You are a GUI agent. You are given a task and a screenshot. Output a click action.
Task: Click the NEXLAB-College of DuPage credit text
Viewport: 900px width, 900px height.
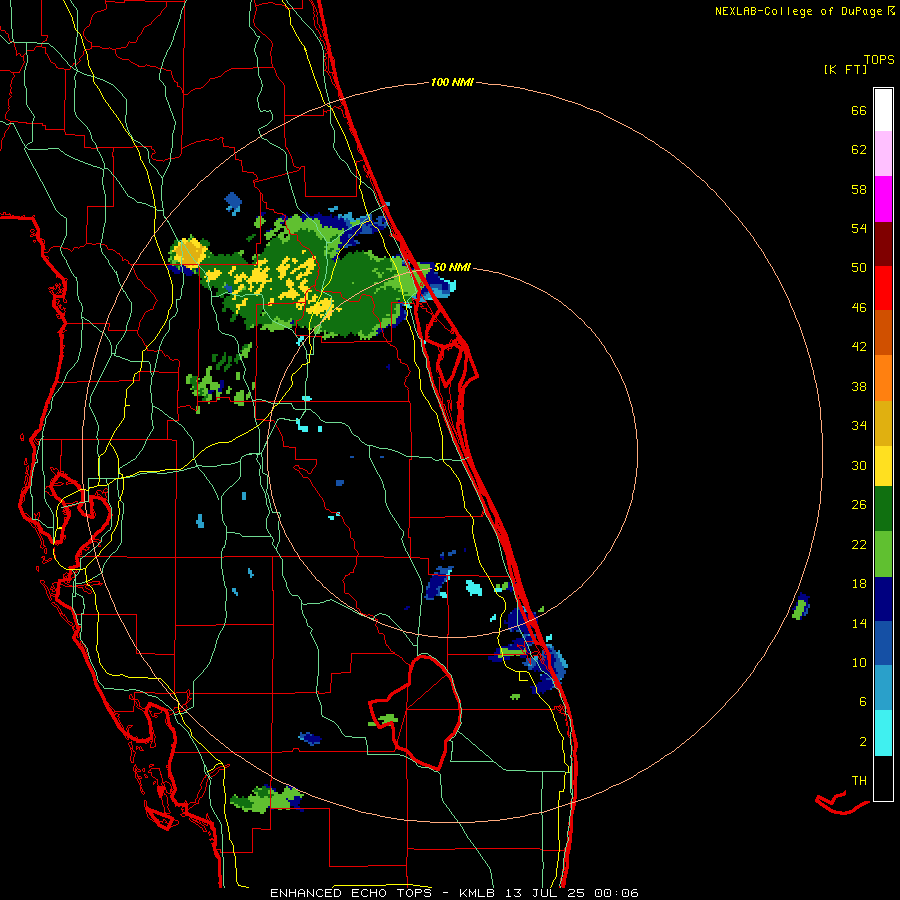(798, 11)
